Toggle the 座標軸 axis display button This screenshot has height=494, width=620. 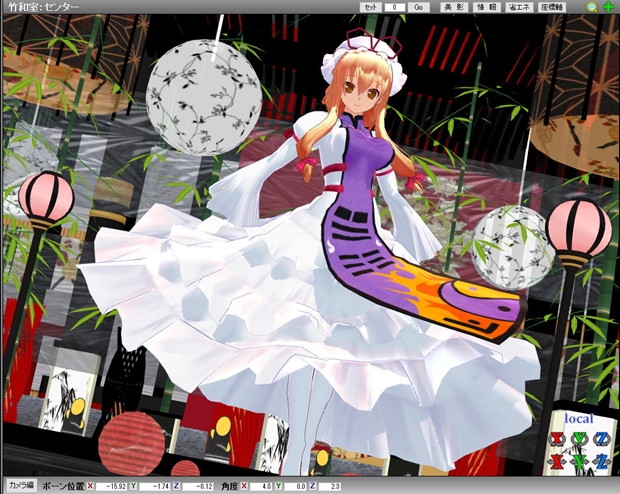tap(552, 7)
